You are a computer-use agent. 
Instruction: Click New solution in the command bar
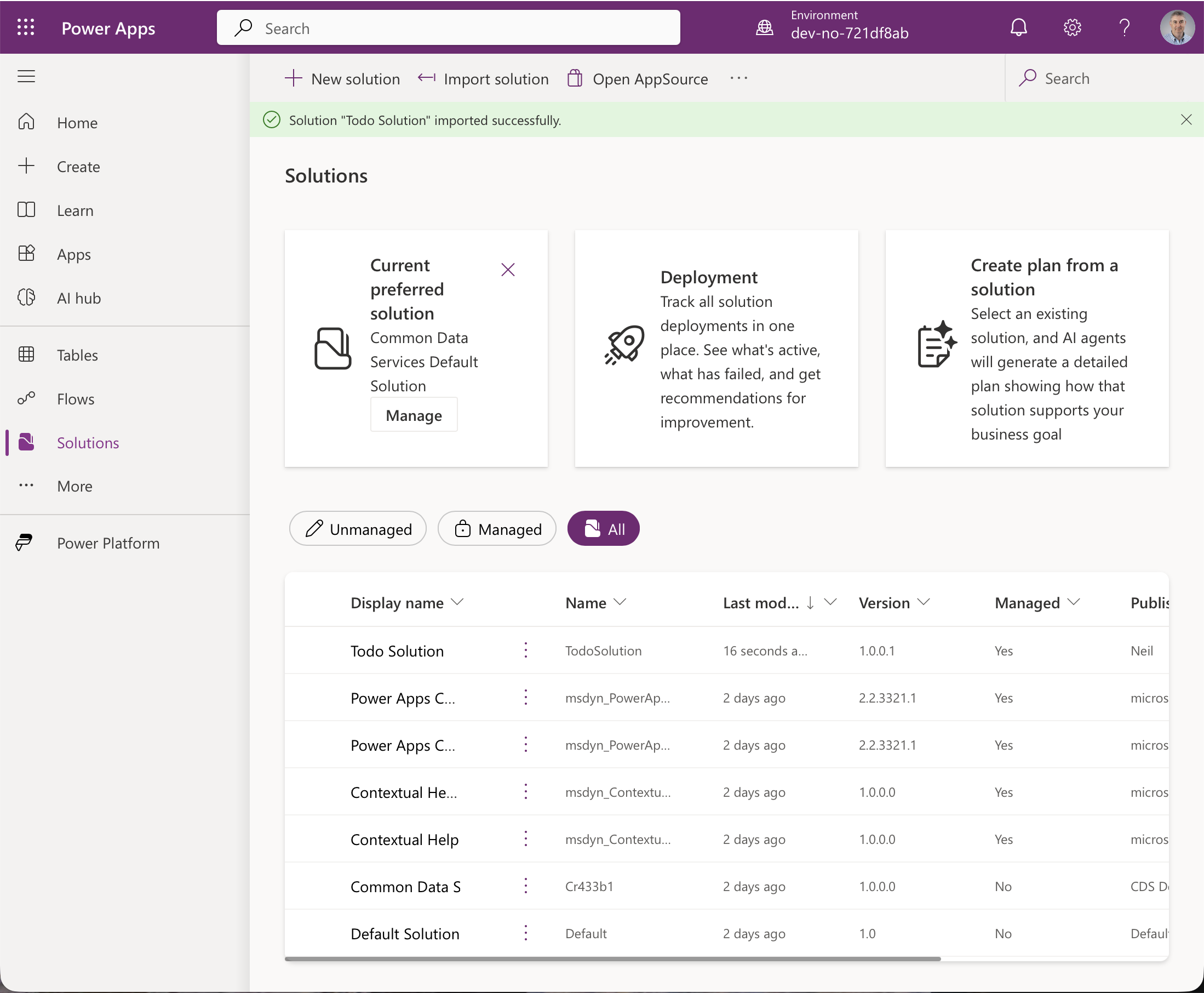click(x=342, y=78)
